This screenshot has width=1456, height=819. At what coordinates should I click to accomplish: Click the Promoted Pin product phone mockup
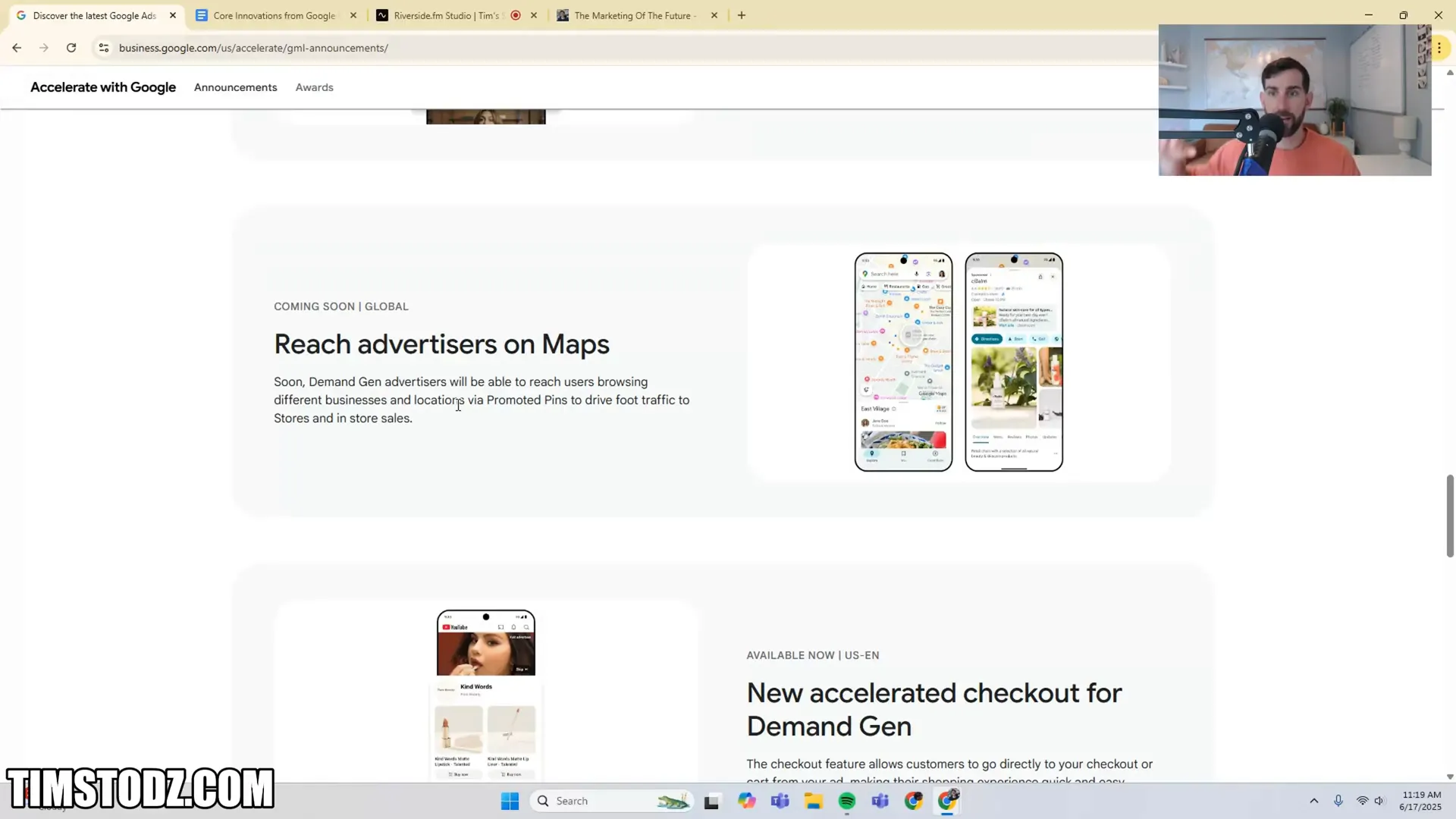coord(1014,362)
